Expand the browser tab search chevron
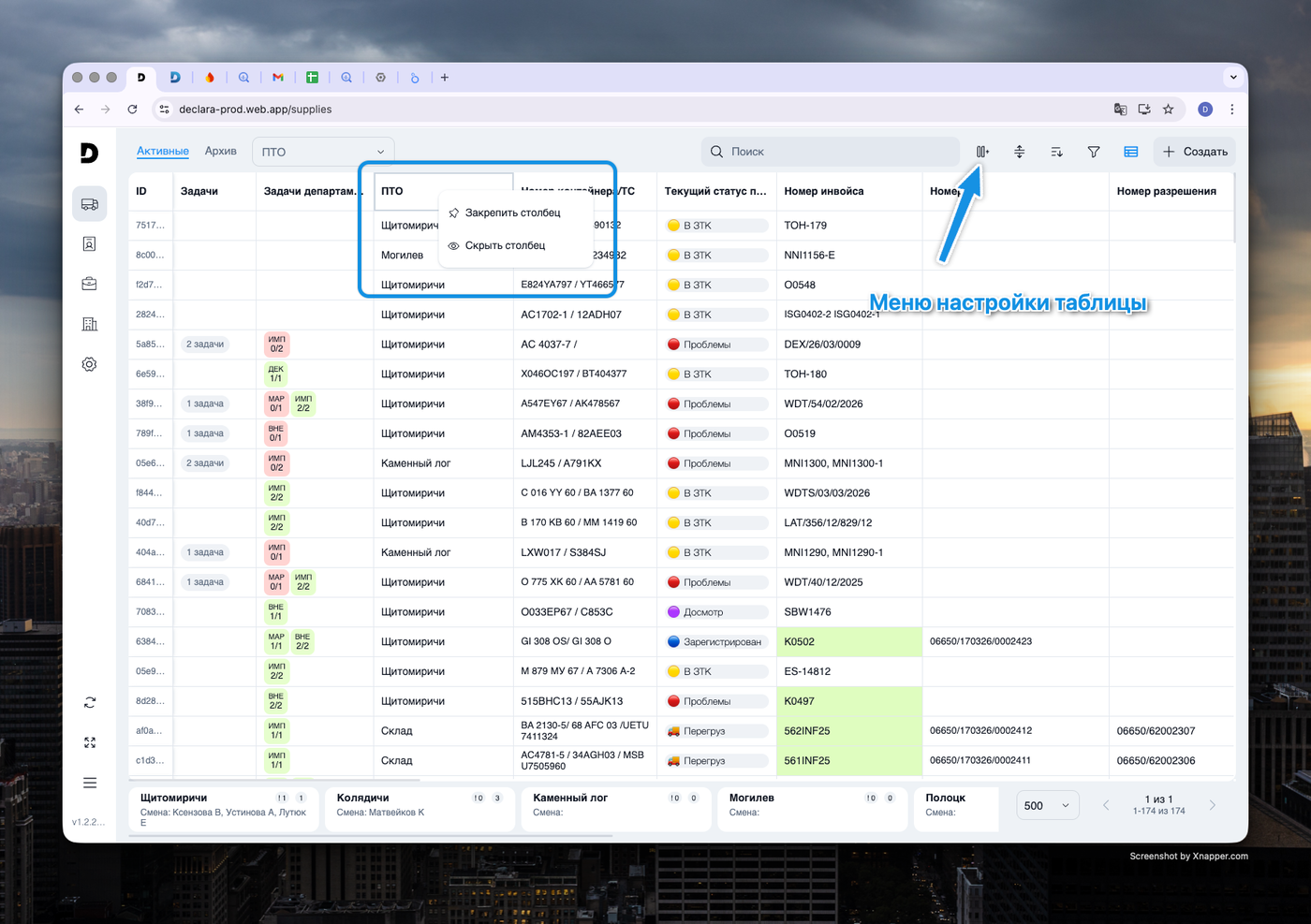The height and width of the screenshot is (924, 1311). pyautogui.click(x=1233, y=77)
